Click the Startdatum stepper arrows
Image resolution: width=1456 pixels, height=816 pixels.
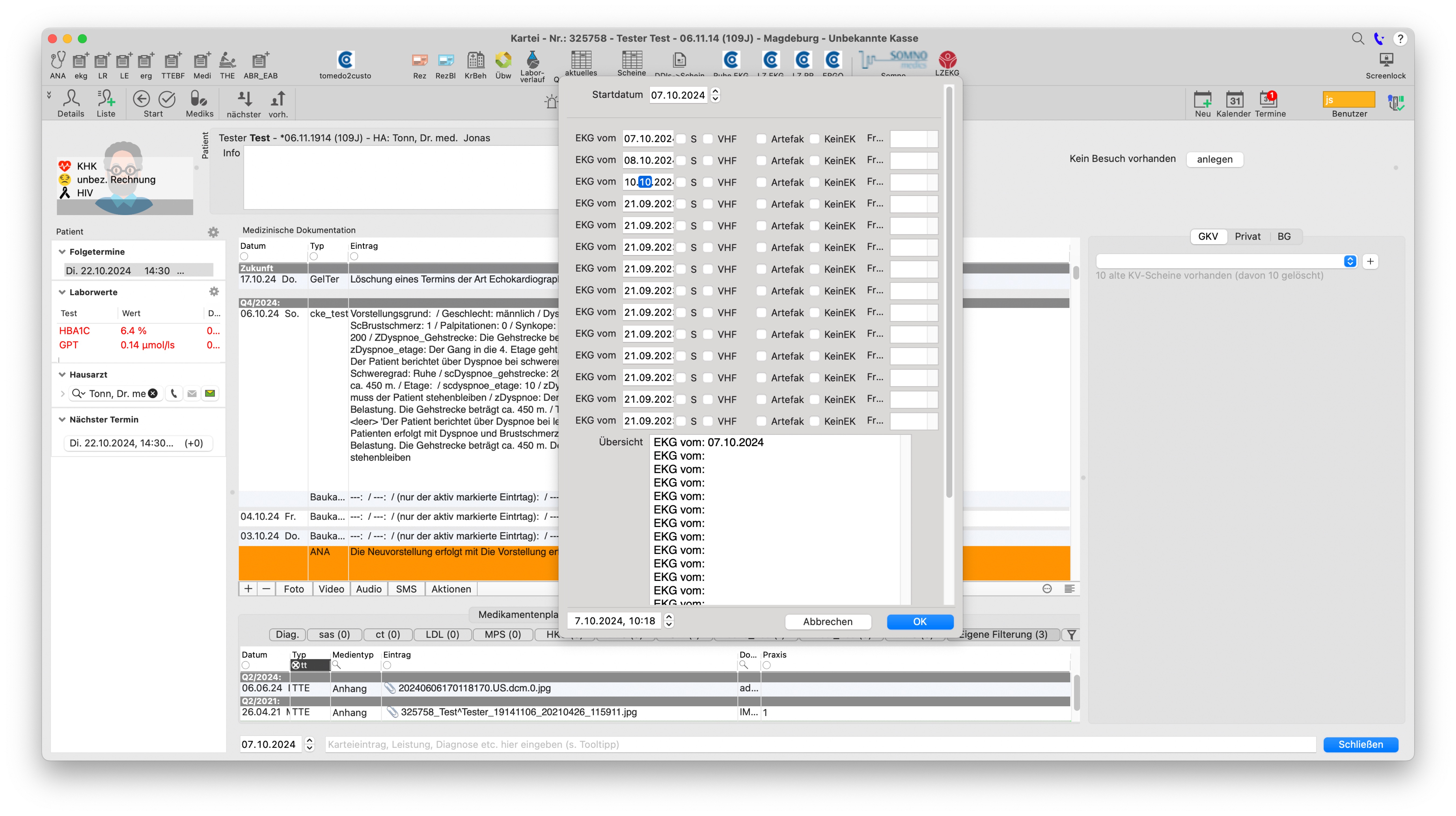[x=715, y=95]
